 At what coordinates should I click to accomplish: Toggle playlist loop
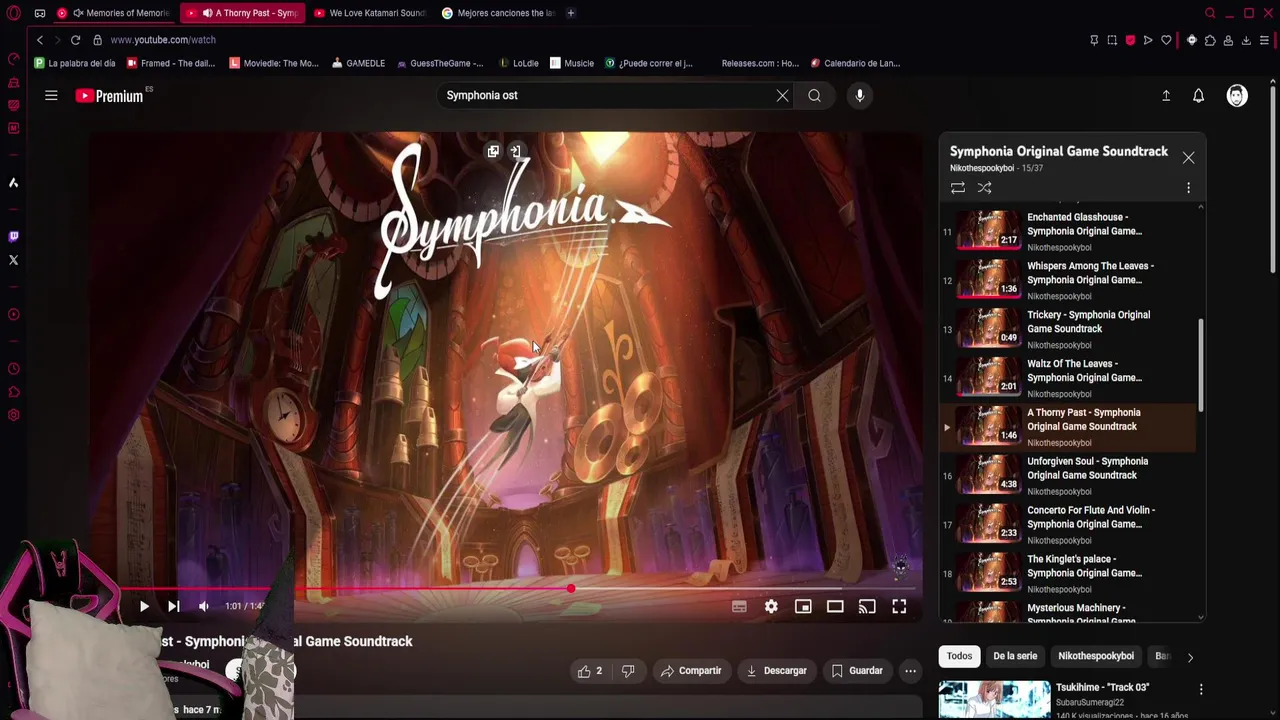957,188
